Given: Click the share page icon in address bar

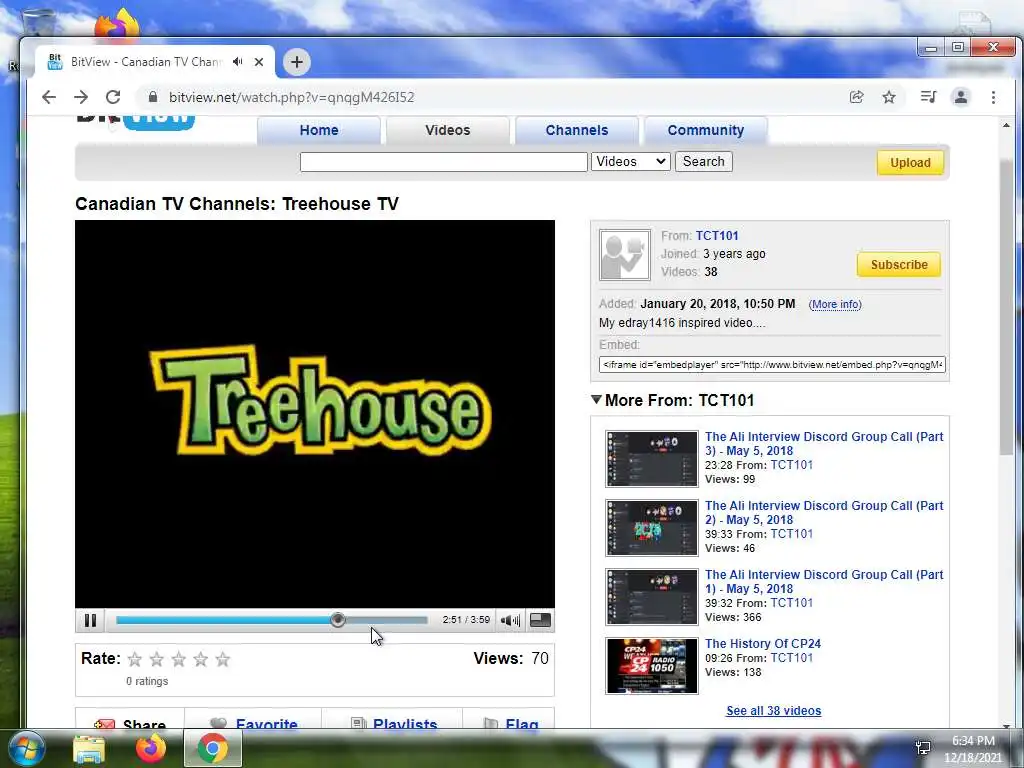Looking at the screenshot, I should coord(856,97).
